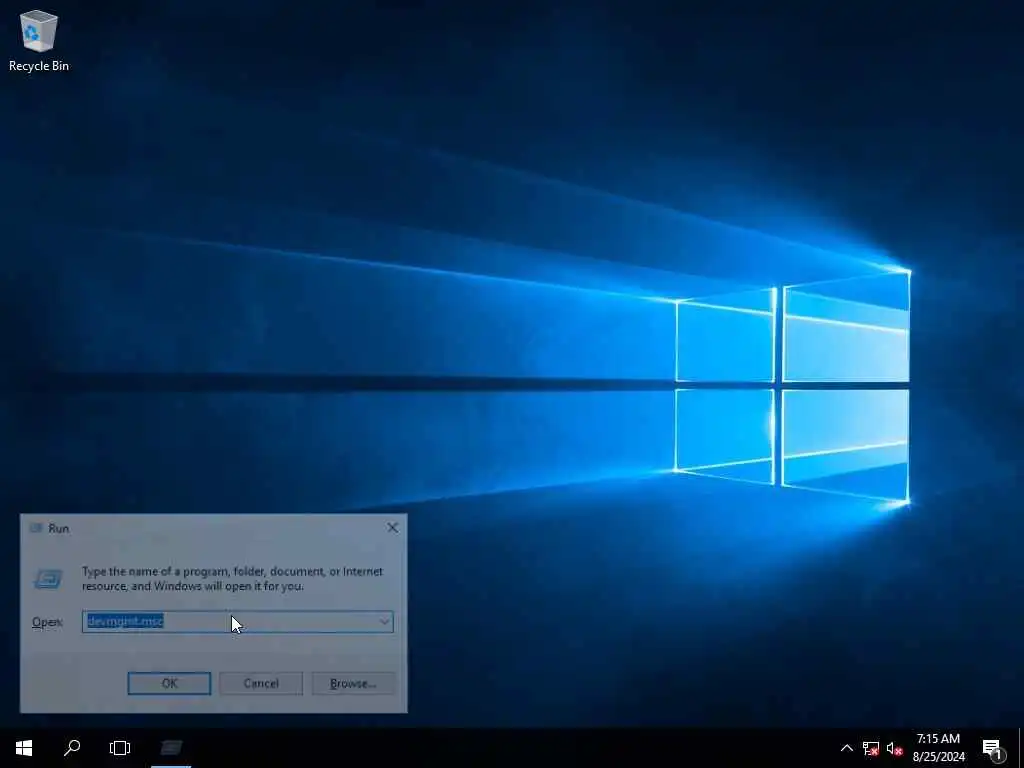Open the Recycle Bin desktop icon

(x=39, y=40)
